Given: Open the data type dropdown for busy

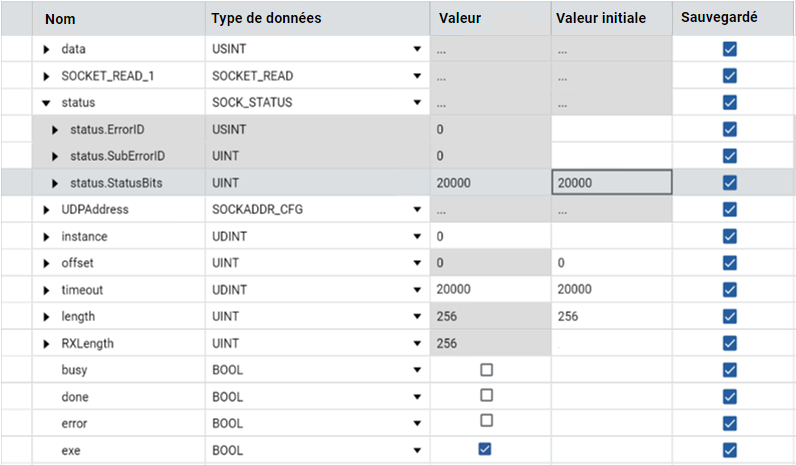Looking at the screenshot, I should [417, 370].
